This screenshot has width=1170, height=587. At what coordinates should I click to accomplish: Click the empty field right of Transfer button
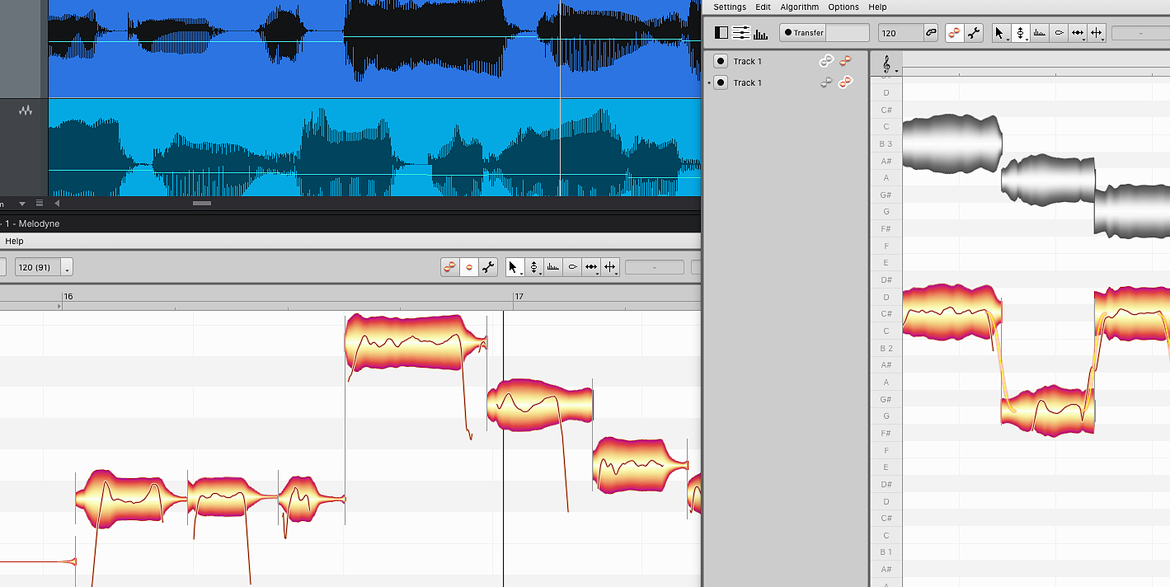click(x=848, y=33)
